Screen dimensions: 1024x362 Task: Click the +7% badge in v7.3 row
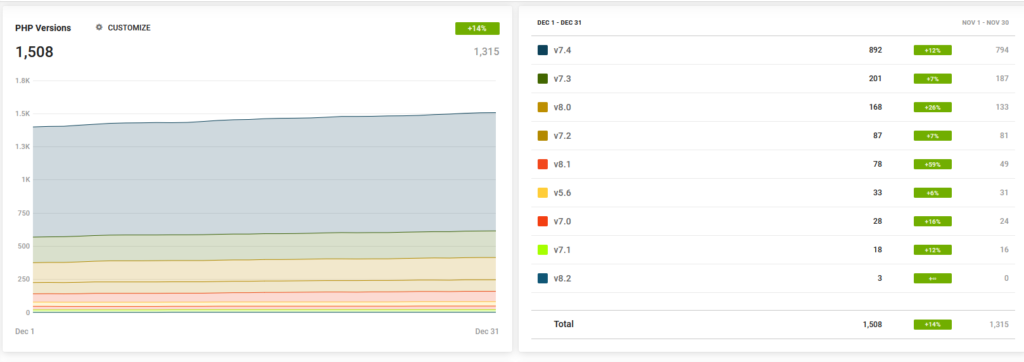(x=933, y=78)
